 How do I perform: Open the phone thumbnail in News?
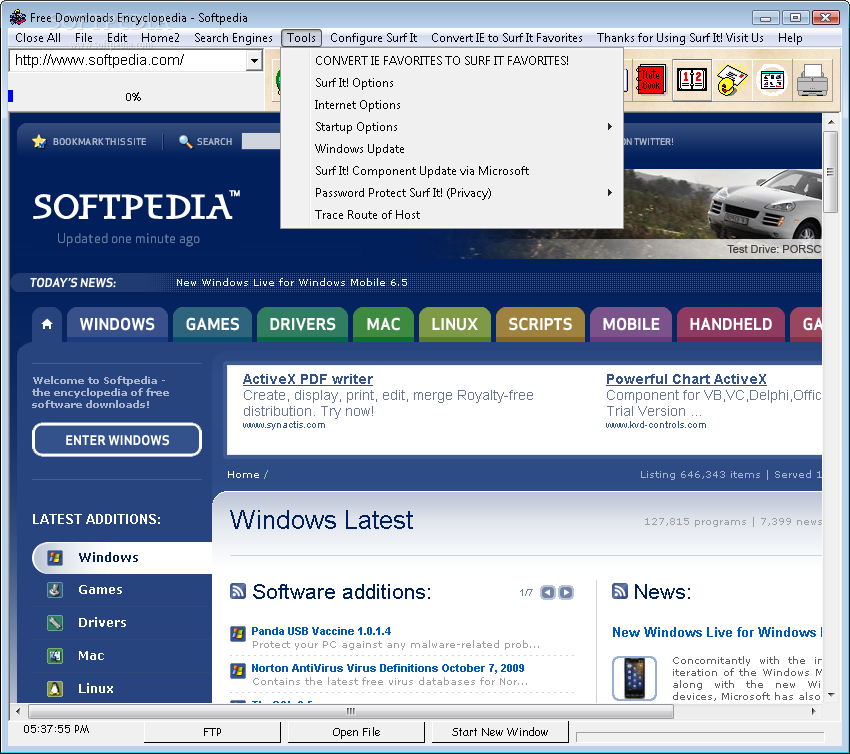(634, 678)
